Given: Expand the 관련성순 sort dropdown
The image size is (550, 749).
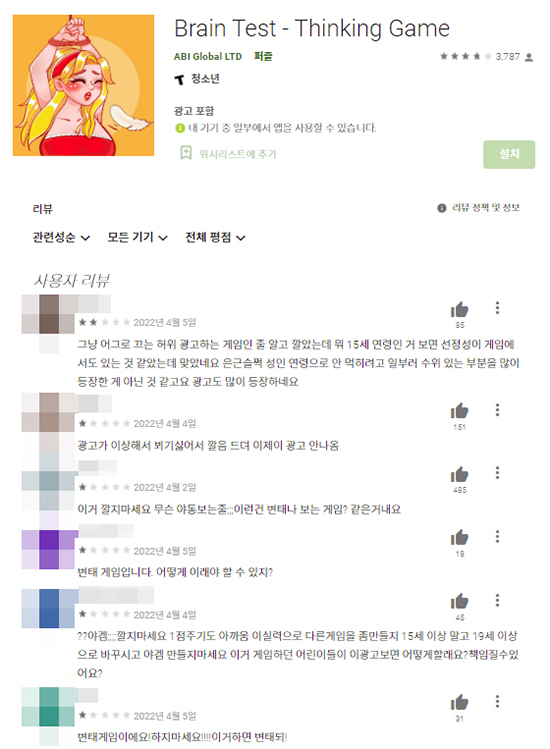Looking at the screenshot, I should point(61,237).
